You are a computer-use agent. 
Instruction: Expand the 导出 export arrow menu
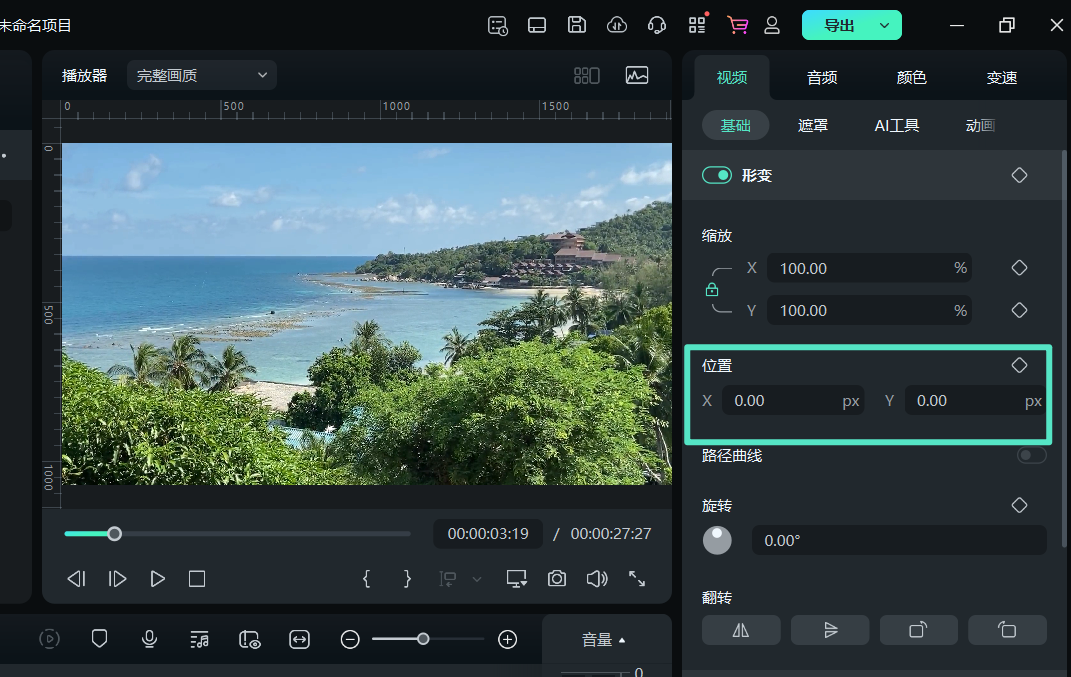point(884,25)
